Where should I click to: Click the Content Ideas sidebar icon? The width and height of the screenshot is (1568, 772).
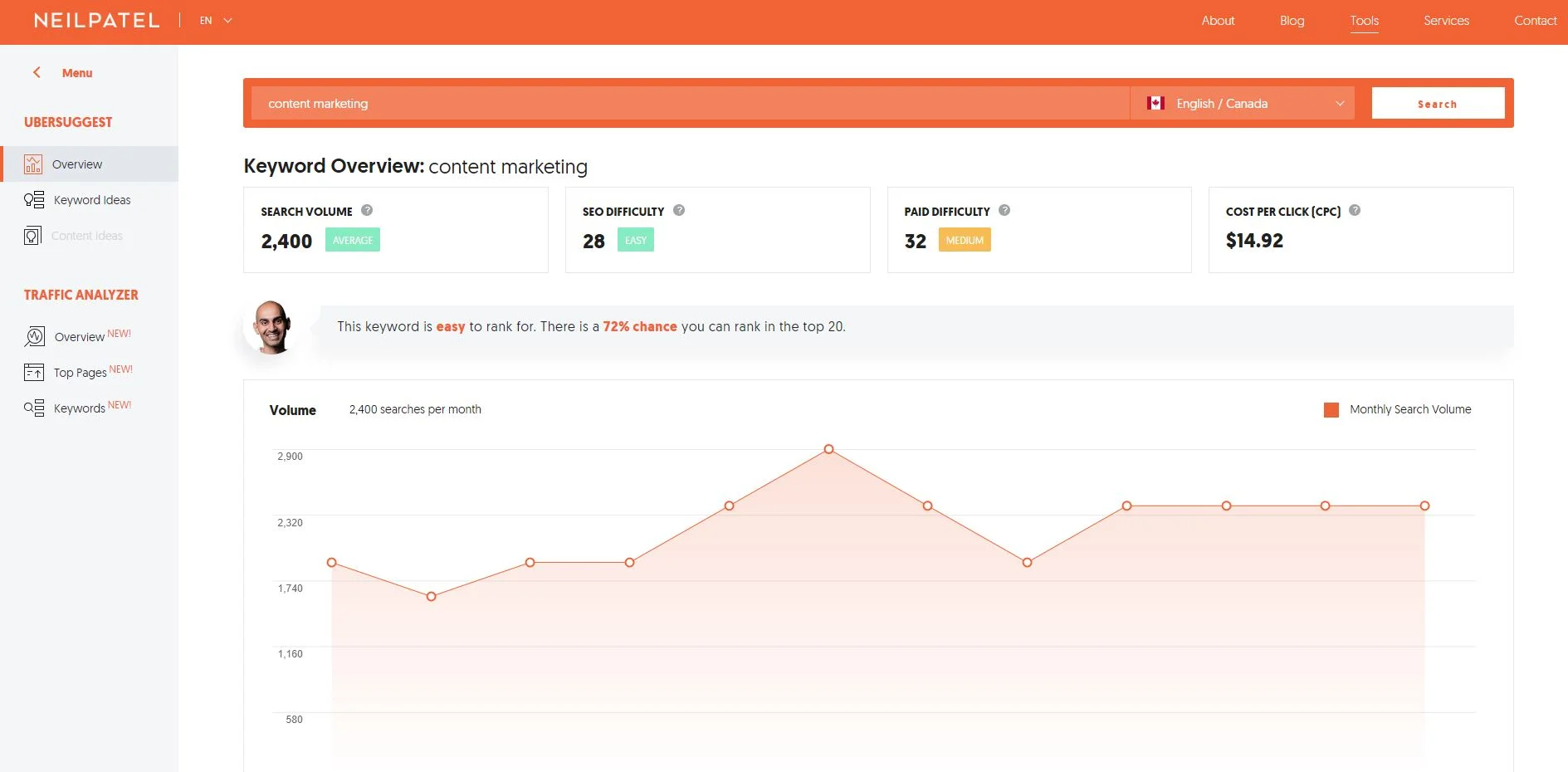(x=32, y=236)
